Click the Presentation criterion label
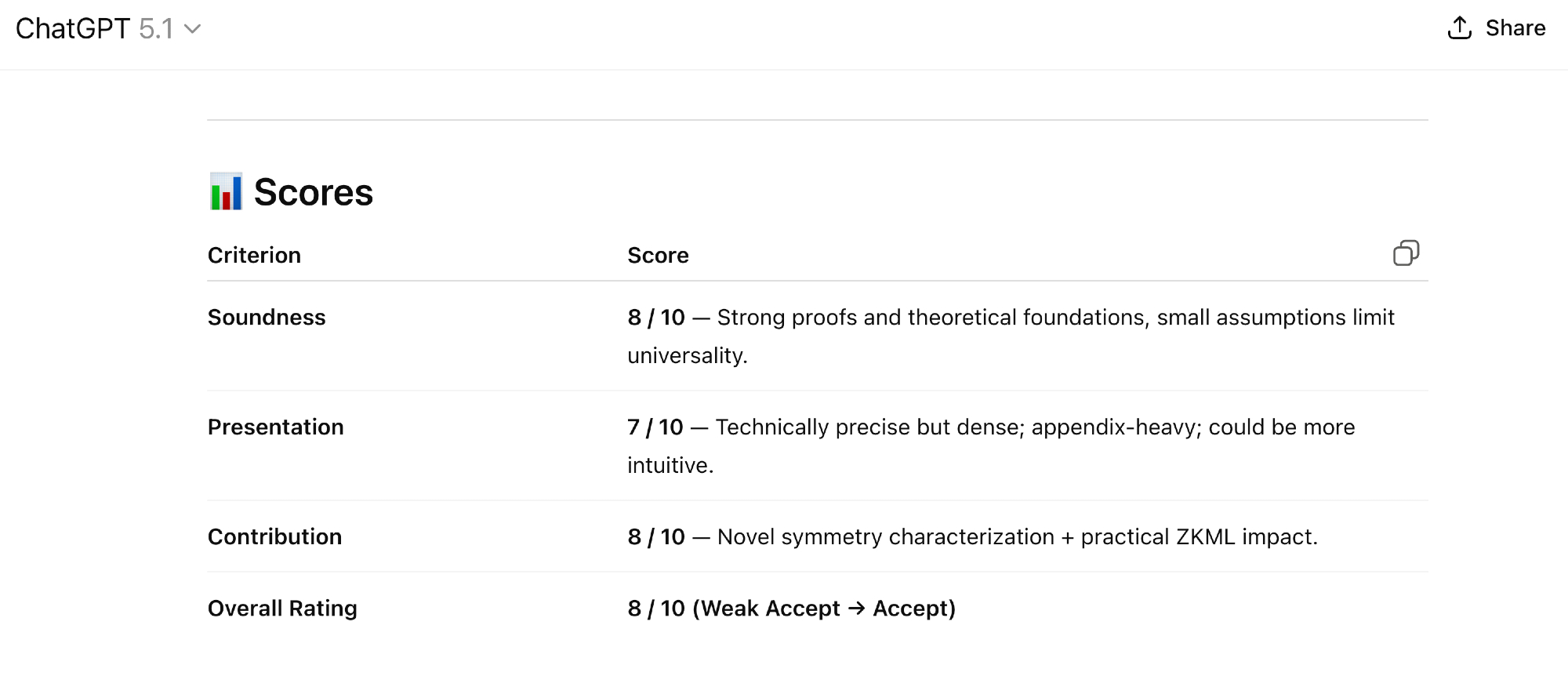Screen dimensions: 1568x687 pos(275,427)
